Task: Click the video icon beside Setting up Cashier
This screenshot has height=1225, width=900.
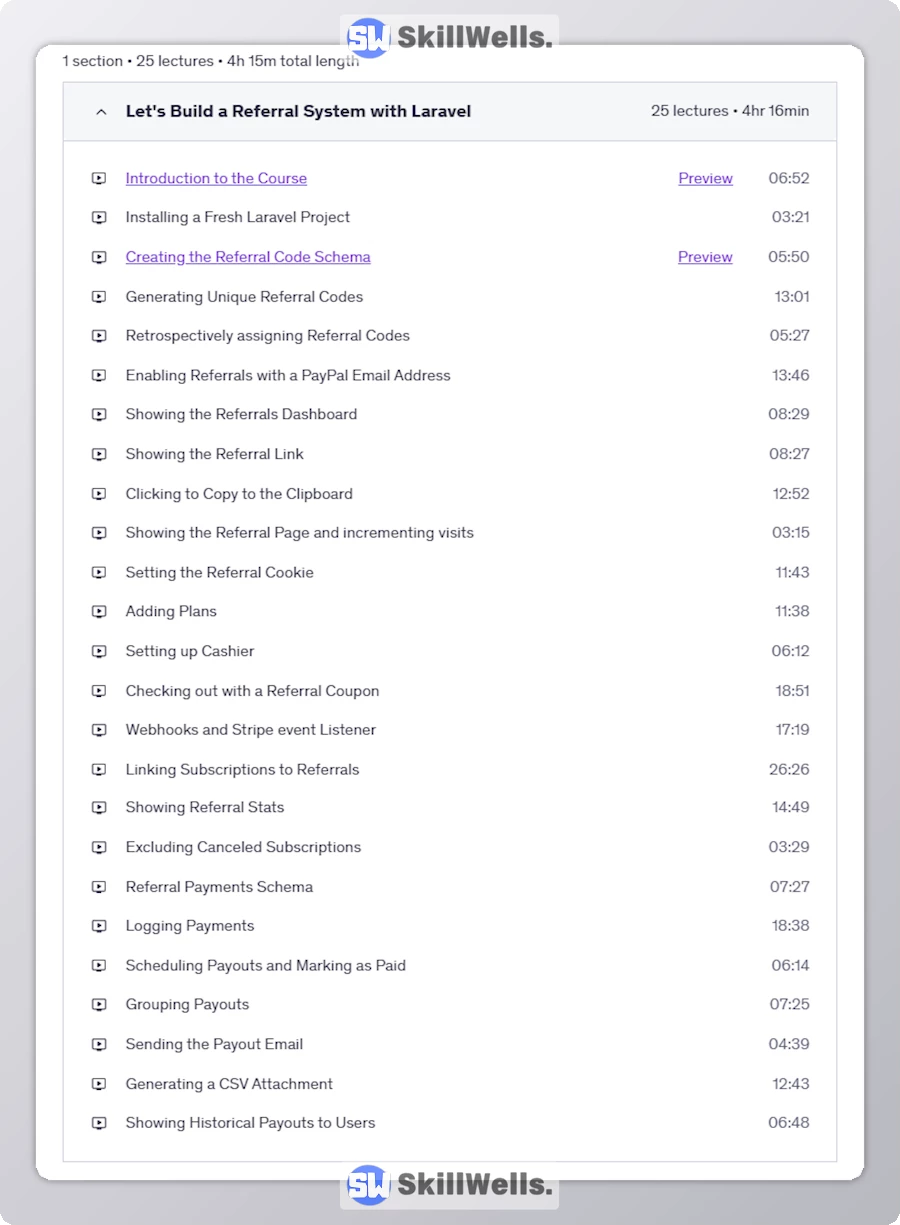Action: (99, 652)
